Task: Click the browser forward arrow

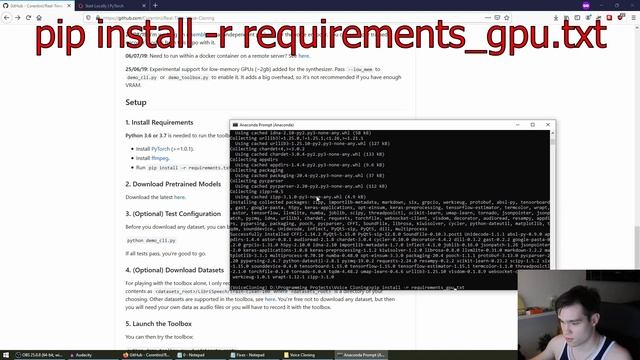Action: [x=18, y=18]
